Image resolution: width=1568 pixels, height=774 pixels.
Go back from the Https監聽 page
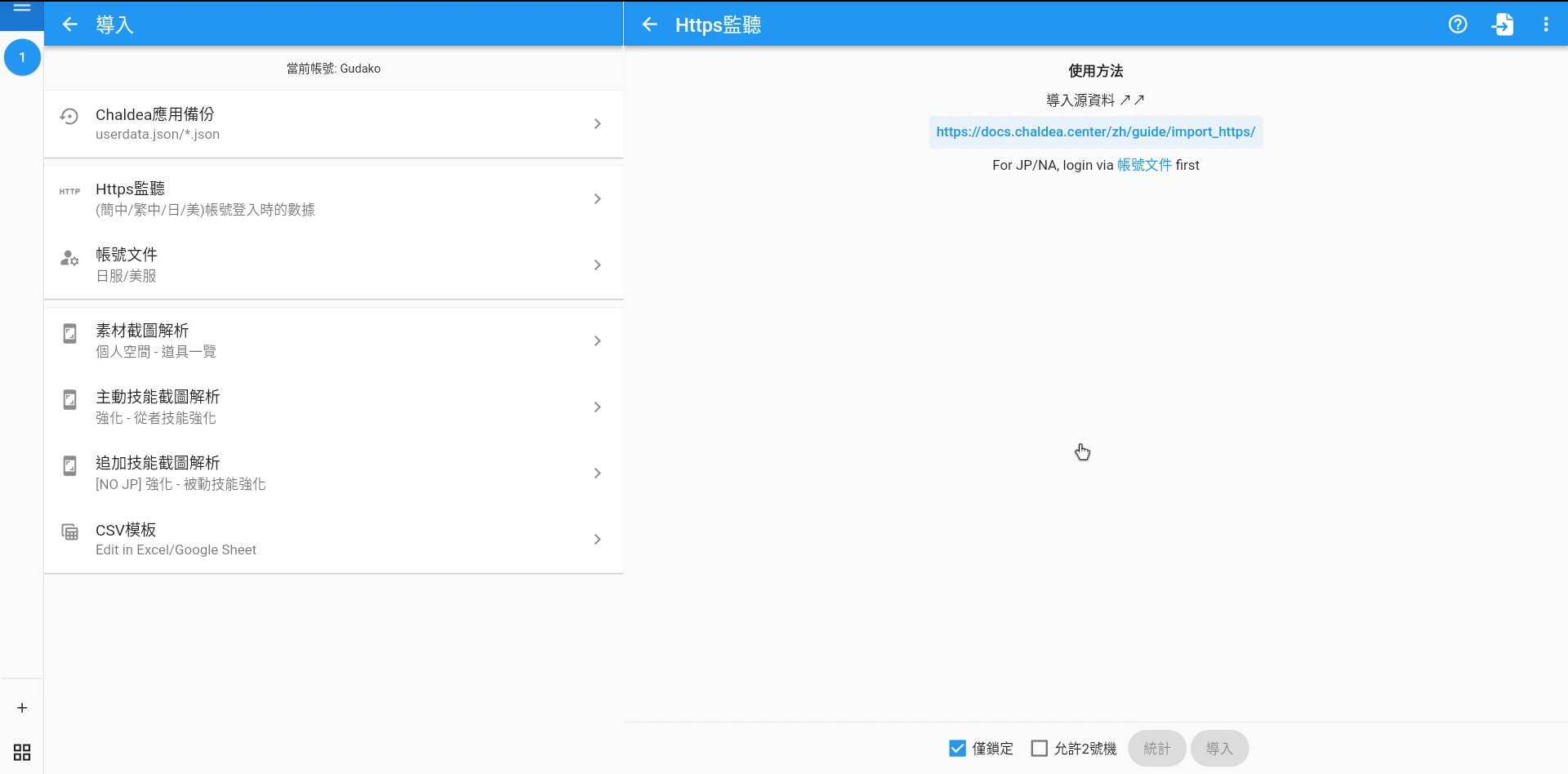tap(650, 24)
